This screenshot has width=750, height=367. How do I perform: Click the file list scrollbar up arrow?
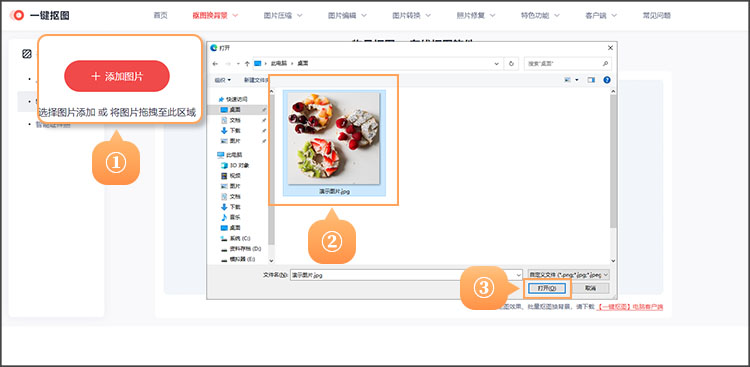point(613,92)
